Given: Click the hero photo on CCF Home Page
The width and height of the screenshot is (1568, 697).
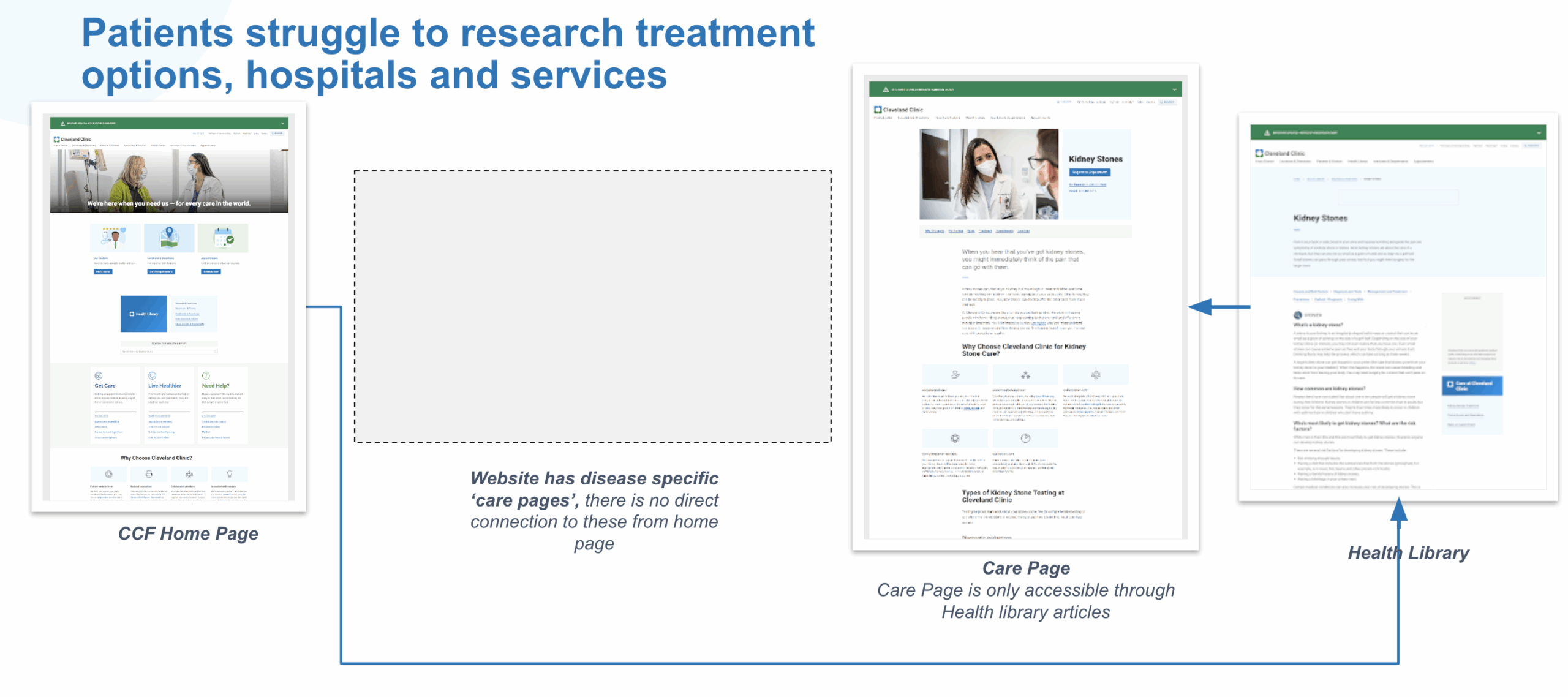Looking at the screenshot, I should (169, 181).
